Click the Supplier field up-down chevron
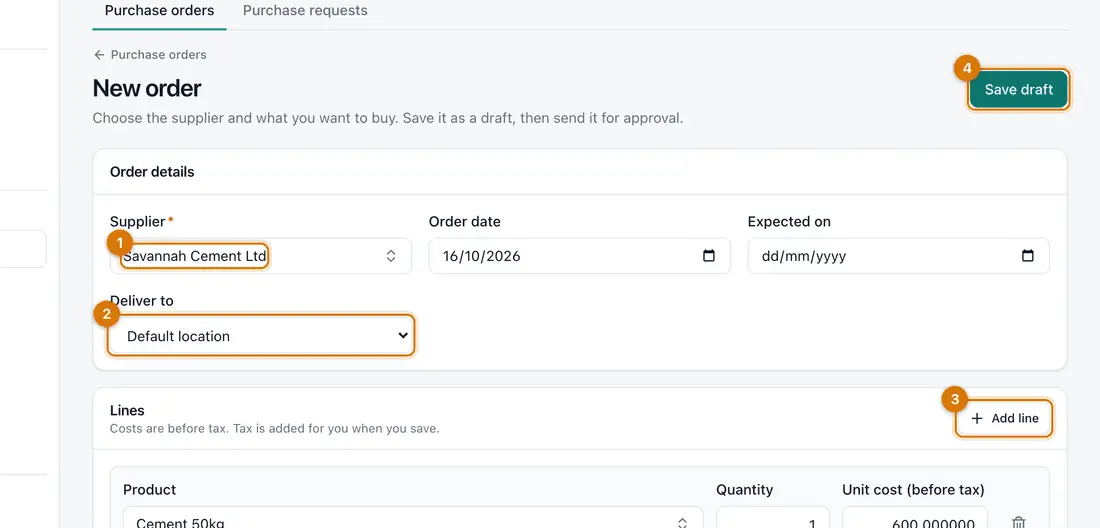This screenshot has height=528, width=1100. click(x=391, y=256)
